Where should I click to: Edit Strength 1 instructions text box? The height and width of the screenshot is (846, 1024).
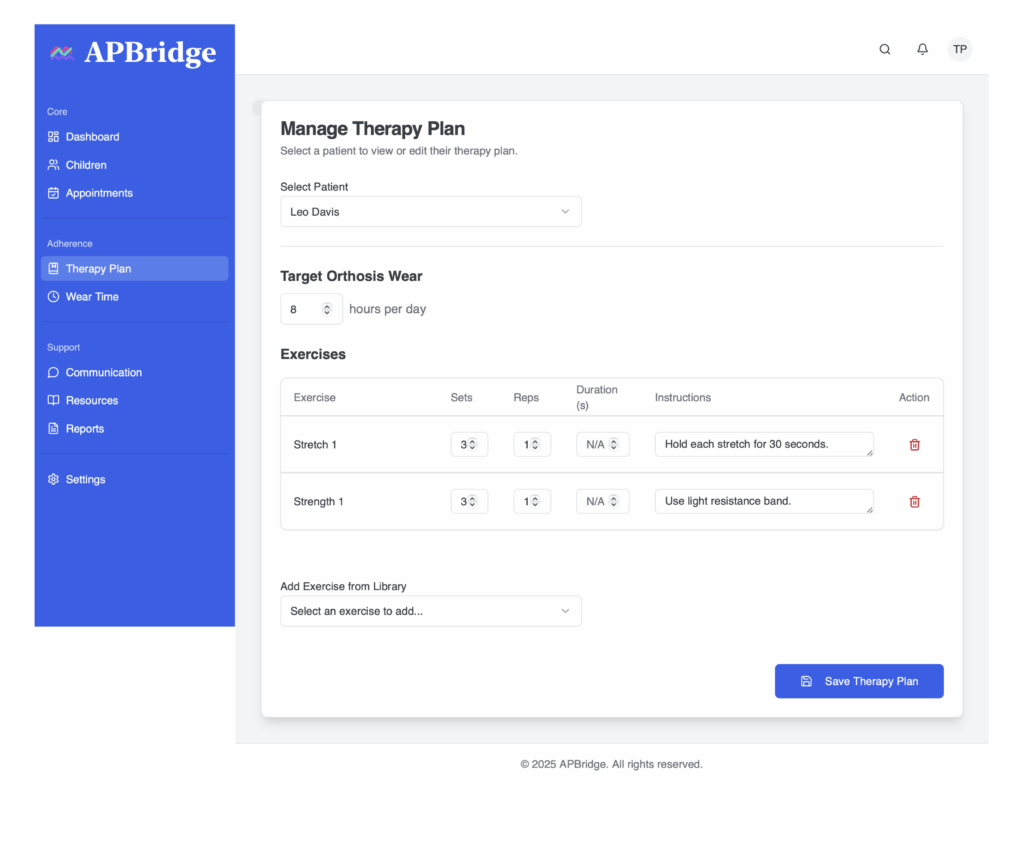pyautogui.click(x=764, y=501)
